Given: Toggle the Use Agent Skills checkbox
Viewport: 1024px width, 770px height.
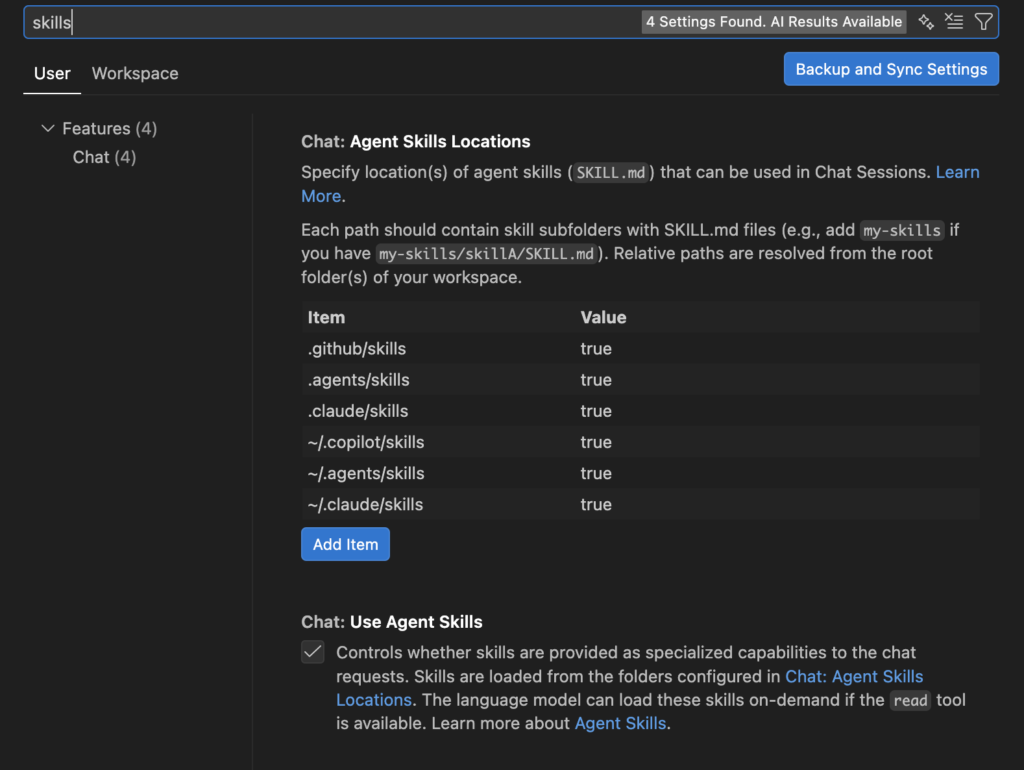Looking at the screenshot, I should pyautogui.click(x=313, y=652).
